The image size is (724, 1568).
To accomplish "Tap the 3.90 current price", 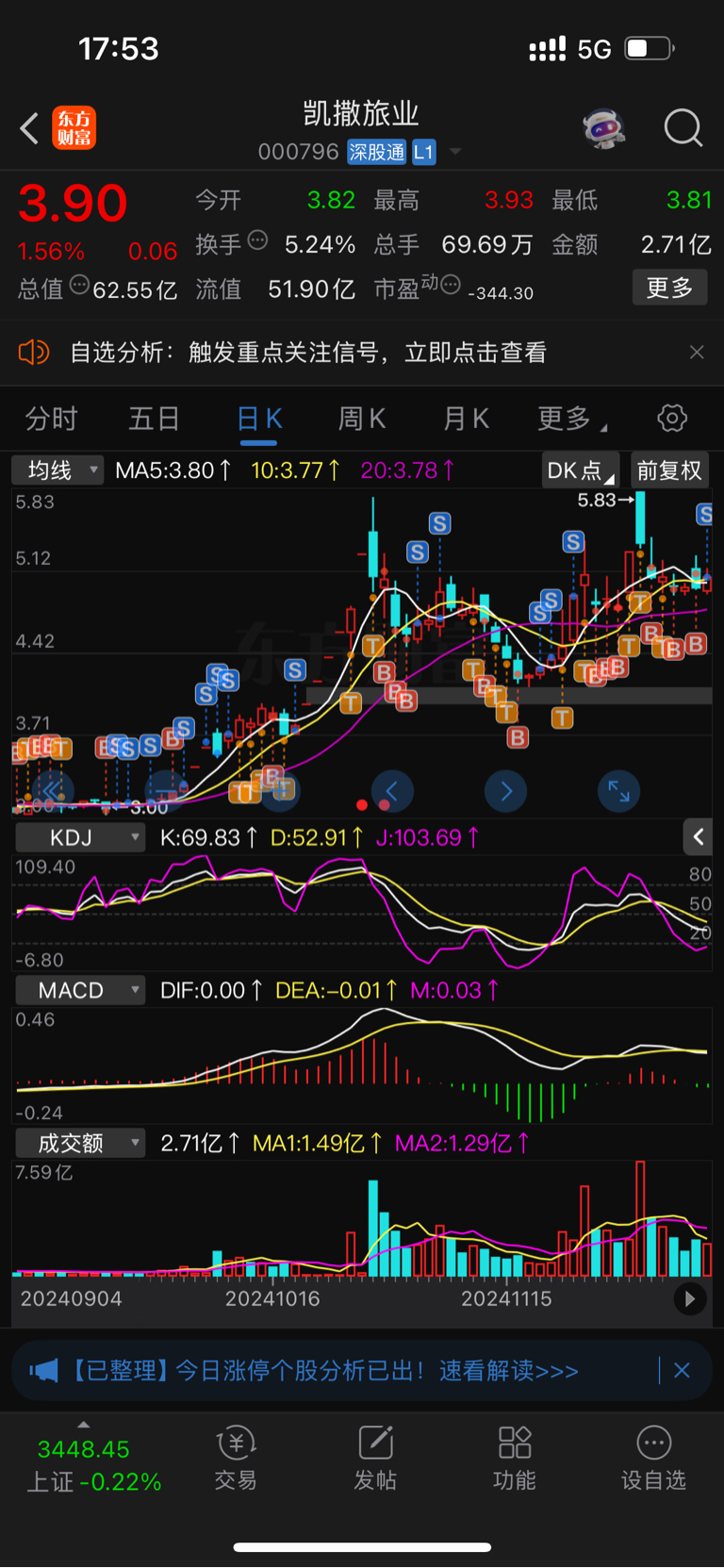I will [x=73, y=203].
